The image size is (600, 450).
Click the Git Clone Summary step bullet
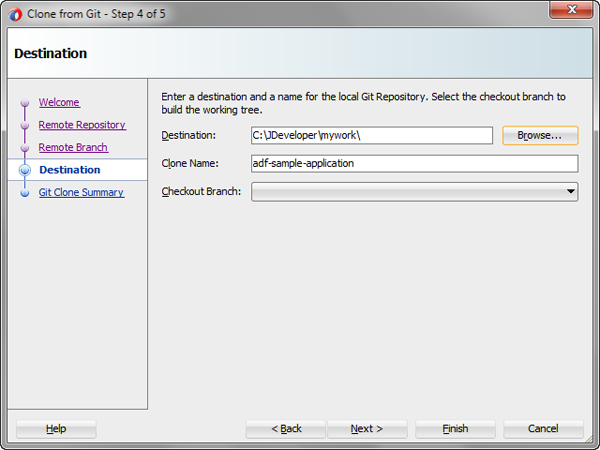(25, 193)
